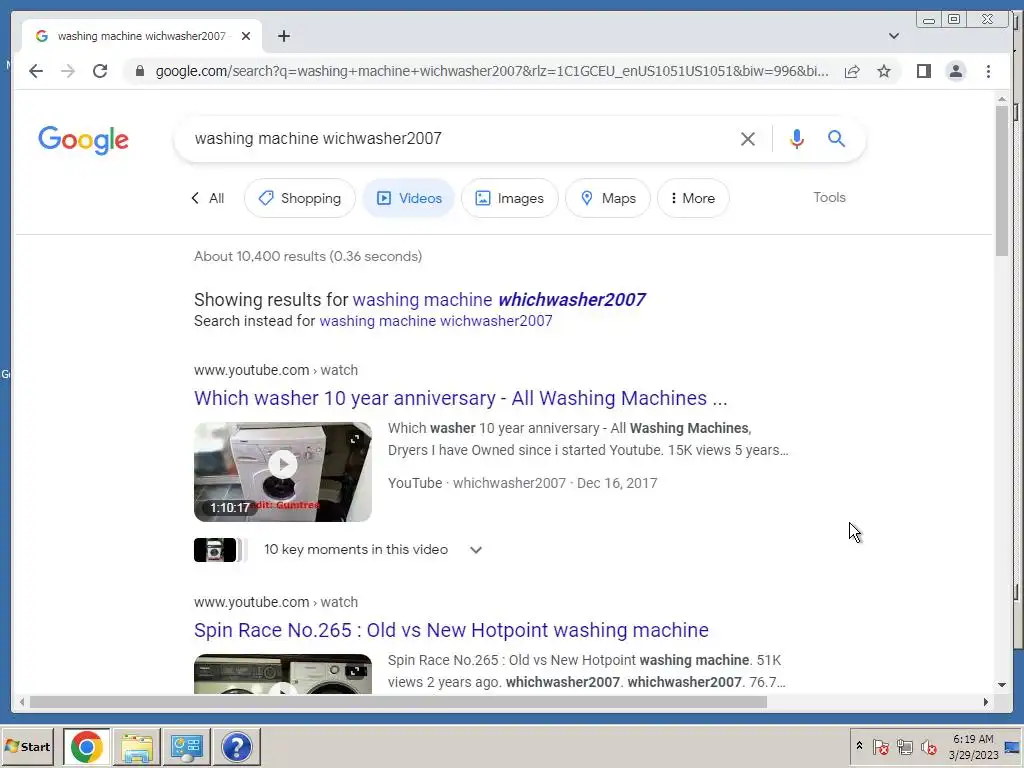
Task: Open corrected query whichwasher2007 link
Action: [499, 300]
